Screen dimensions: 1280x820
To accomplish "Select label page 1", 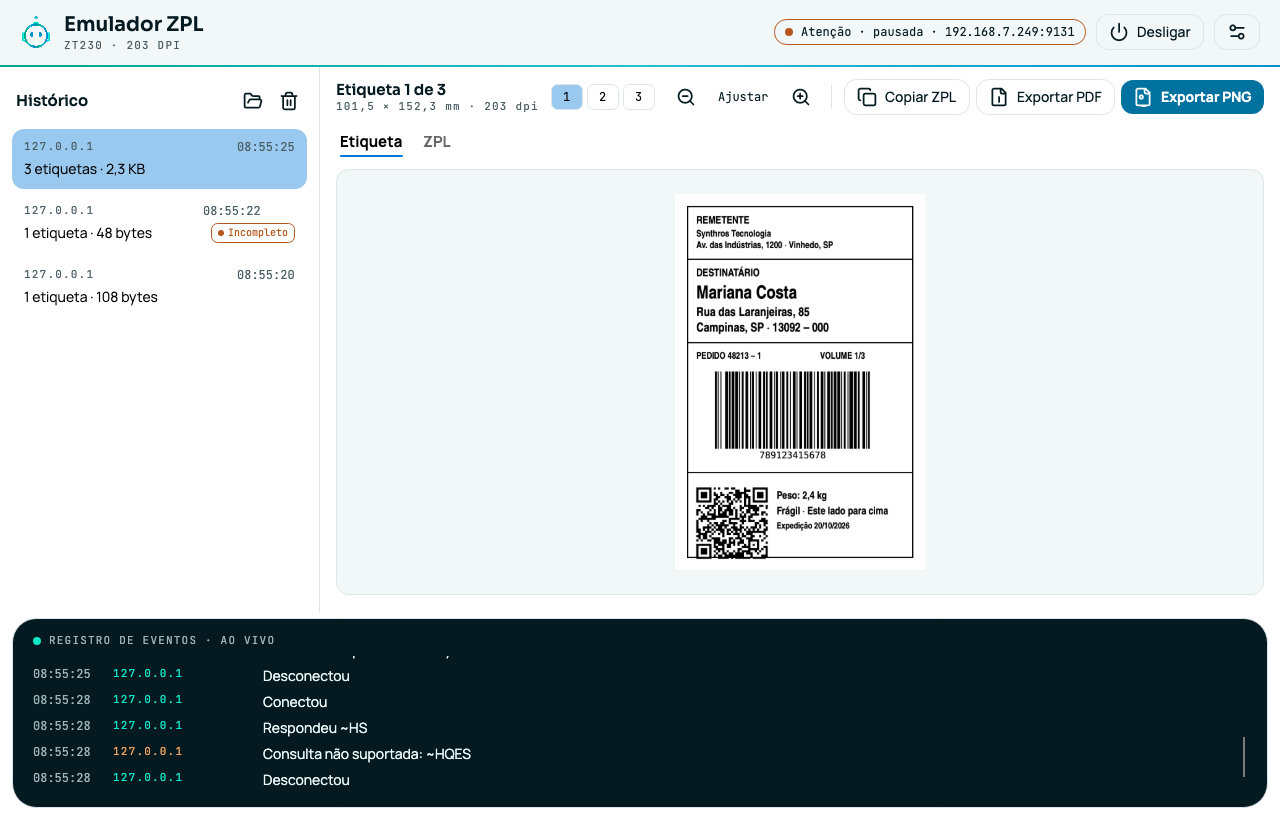I will tap(566, 97).
